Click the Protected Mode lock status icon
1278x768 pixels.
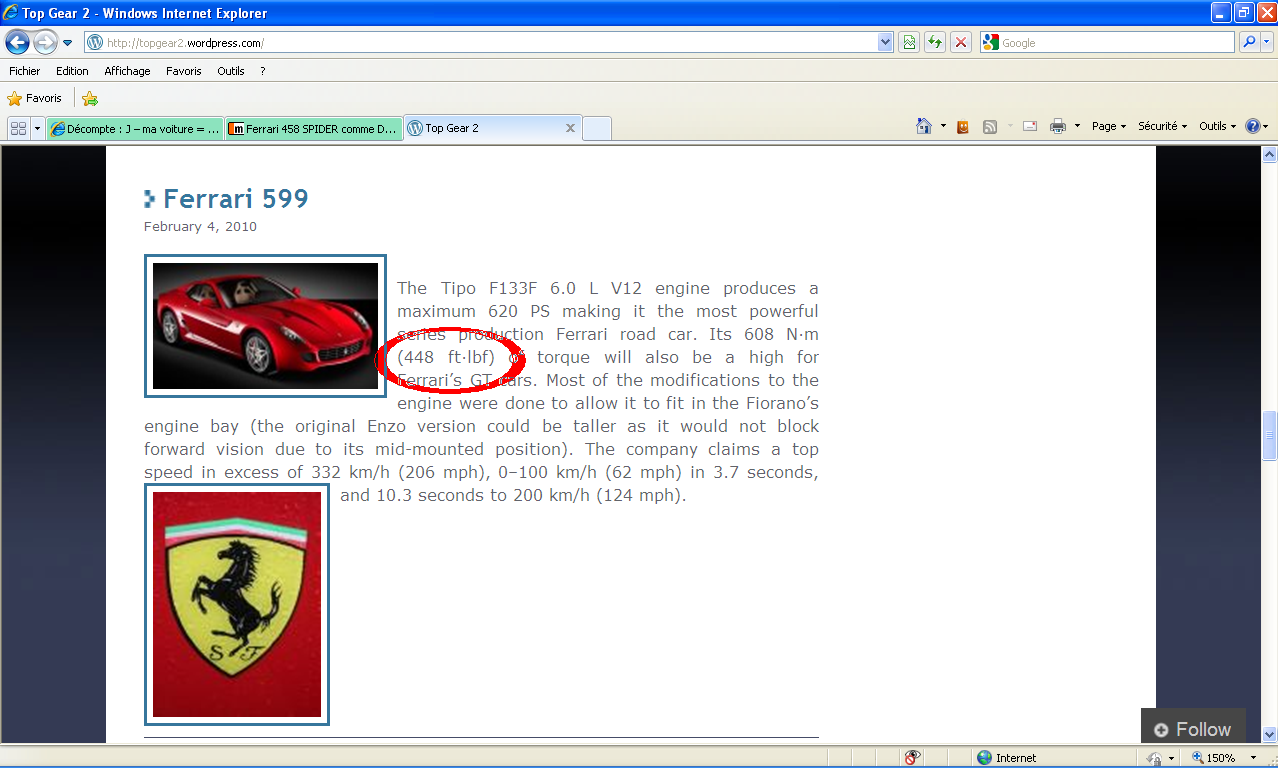1154,759
